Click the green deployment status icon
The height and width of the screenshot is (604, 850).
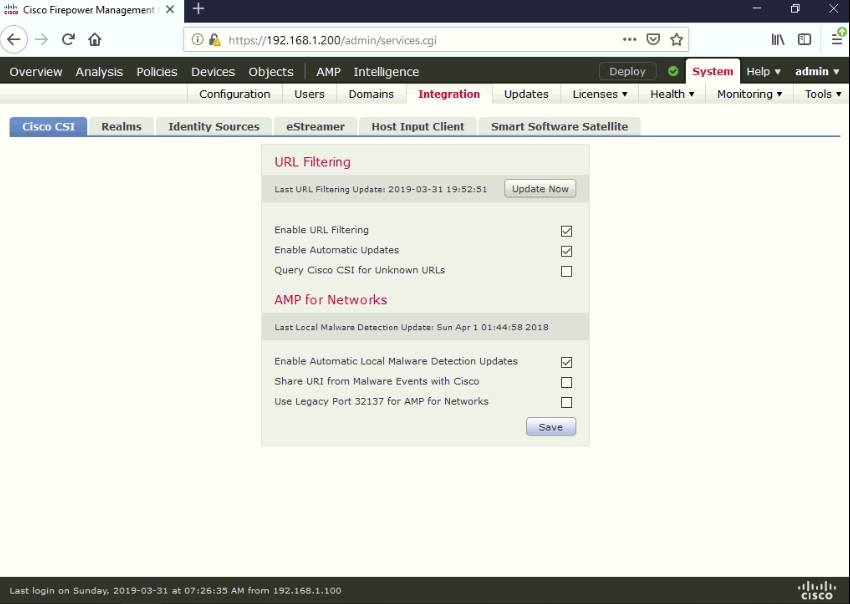click(x=671, y=71)
